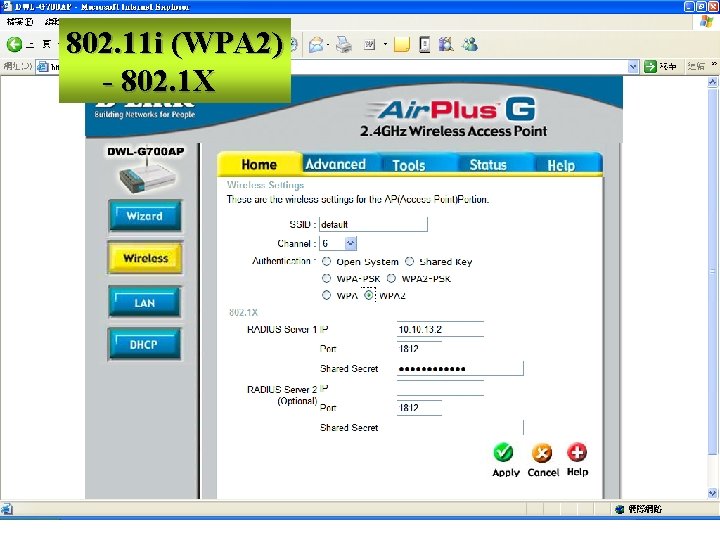Click RADIUS Server 1 Shared Secret field
Screen dimensions: 720x540
click(460, 368)
